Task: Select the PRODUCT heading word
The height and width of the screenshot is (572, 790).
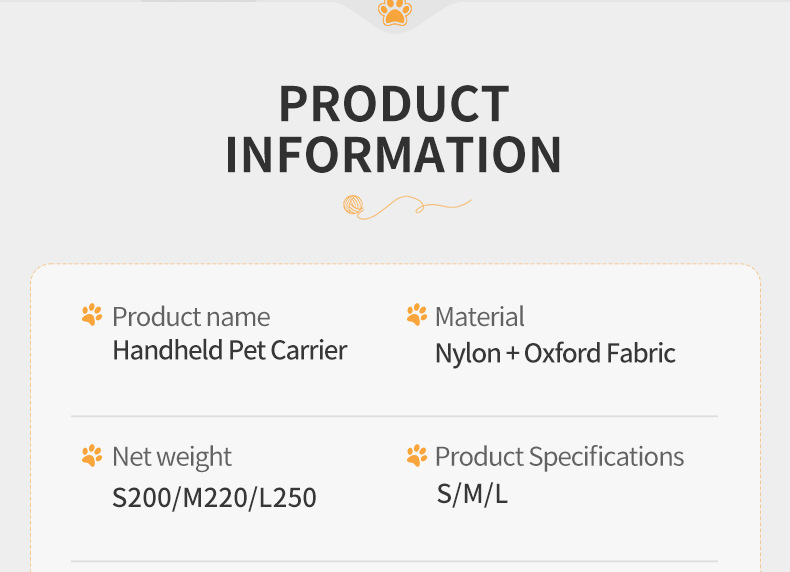Action: pyautogui.click(x=394, y=105)
